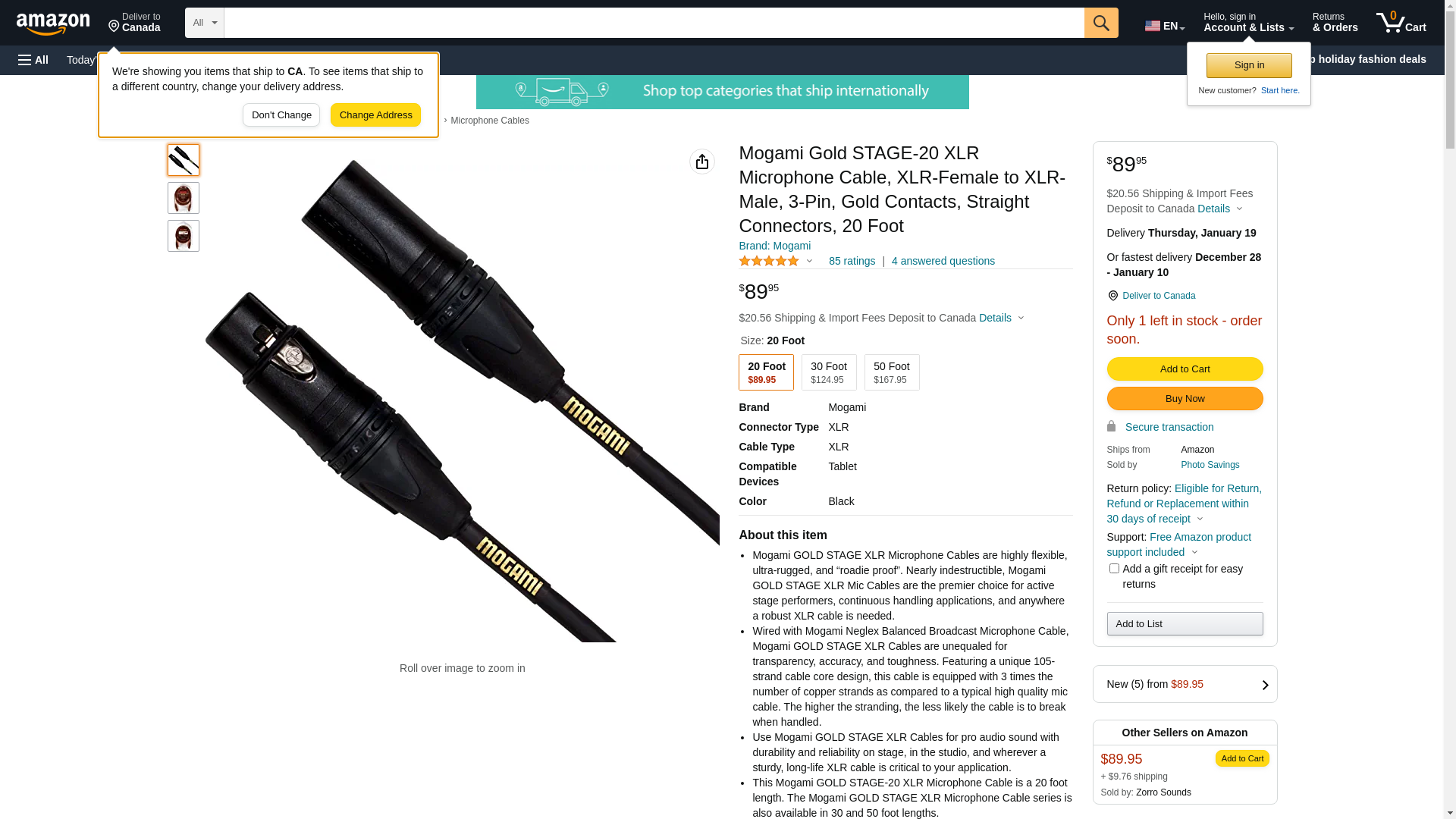Select the second product thumbnail
The height and width of the screenshot is (819, 1456).
point(184,198)
